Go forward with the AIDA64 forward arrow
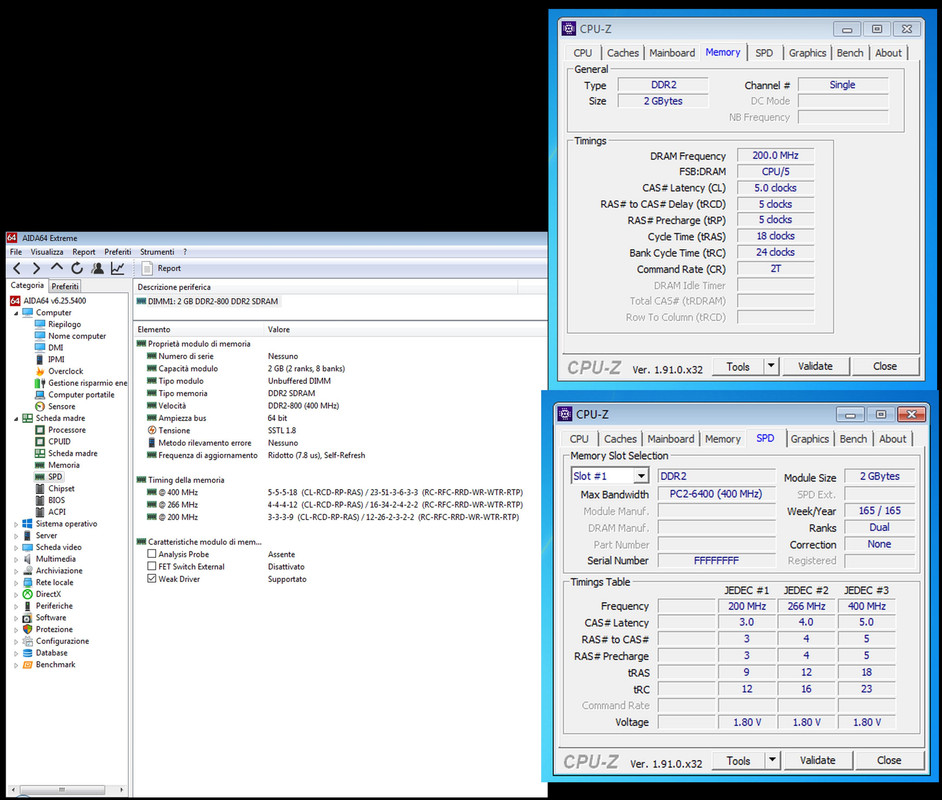The width and height of the screenshot is (942, 800). [x=37, y=268]
